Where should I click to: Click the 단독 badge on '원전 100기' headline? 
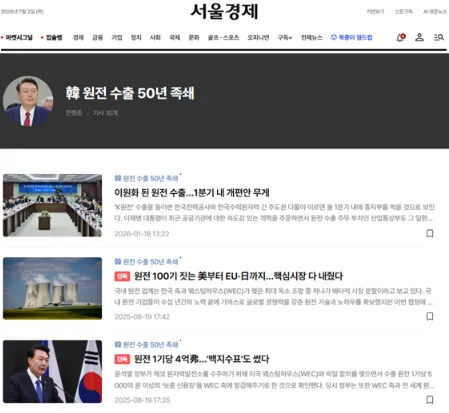[122, 276]
